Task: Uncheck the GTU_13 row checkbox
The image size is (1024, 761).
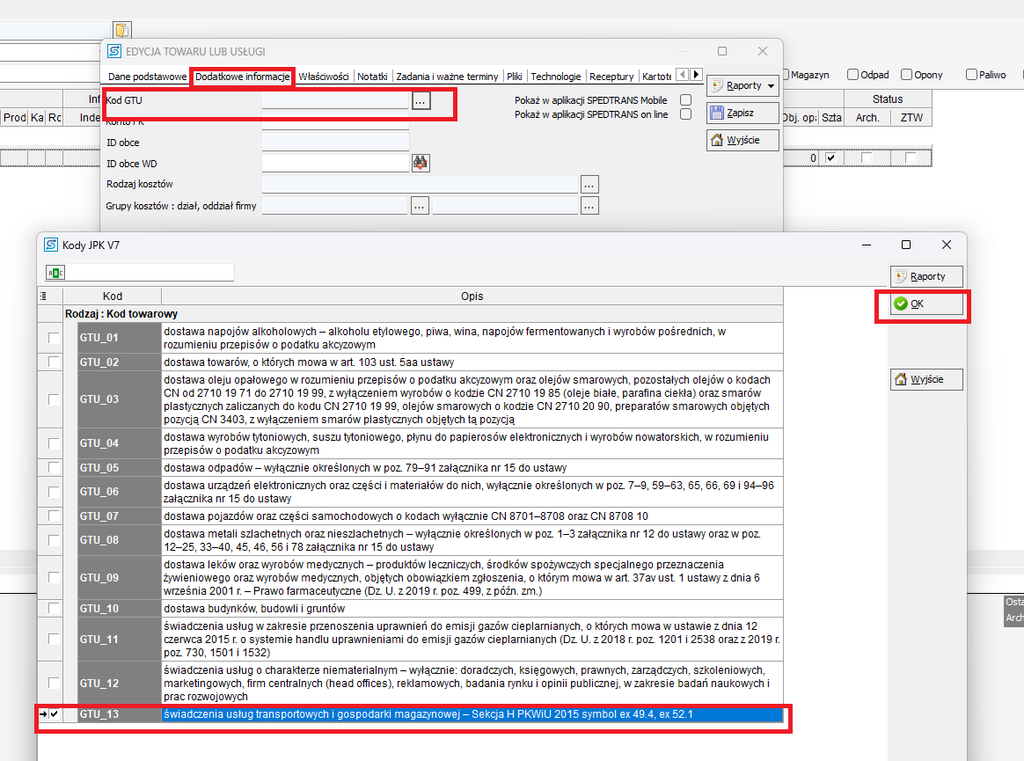Action: point(54,714)
